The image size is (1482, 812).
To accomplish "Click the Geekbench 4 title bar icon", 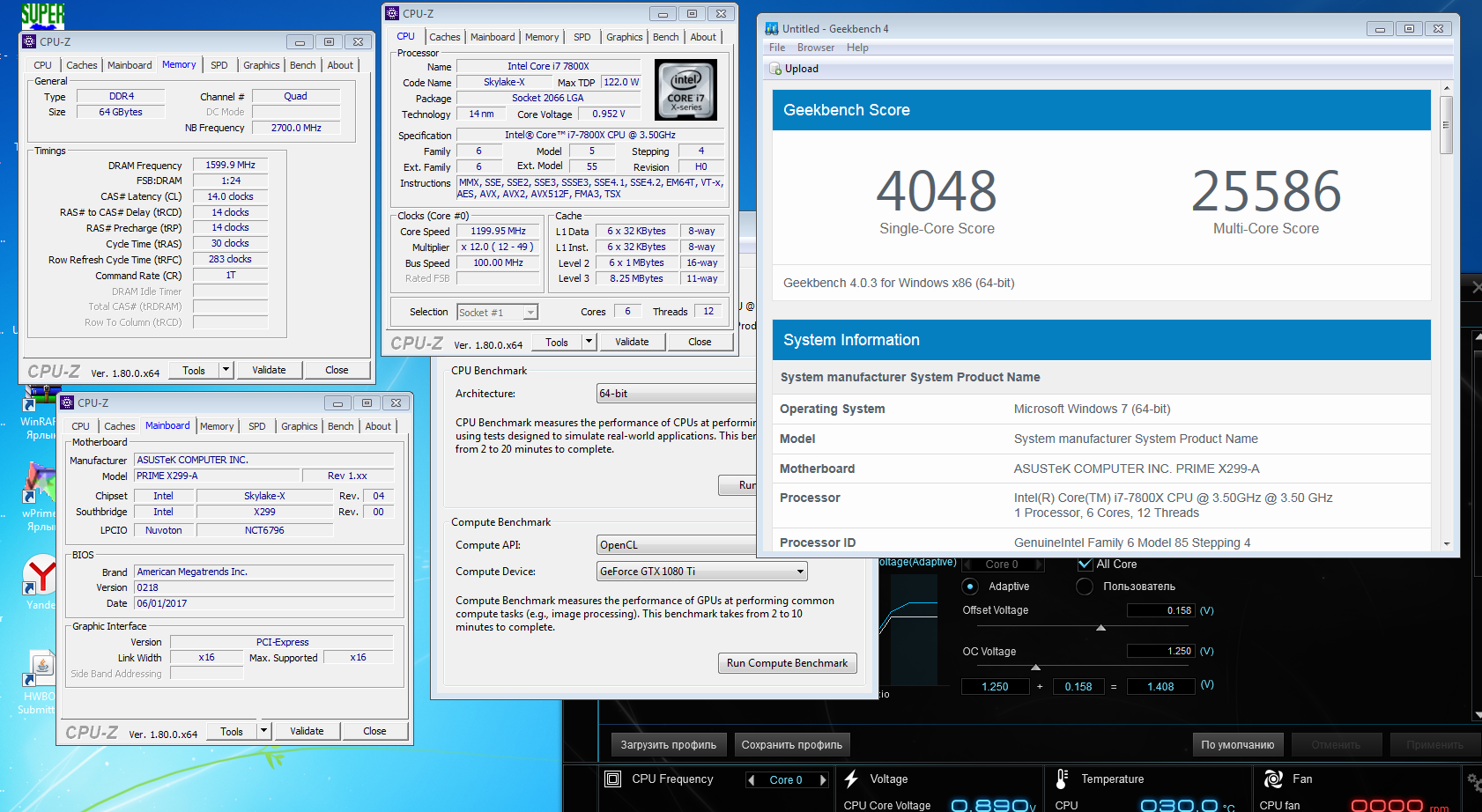I will [772, 29].
